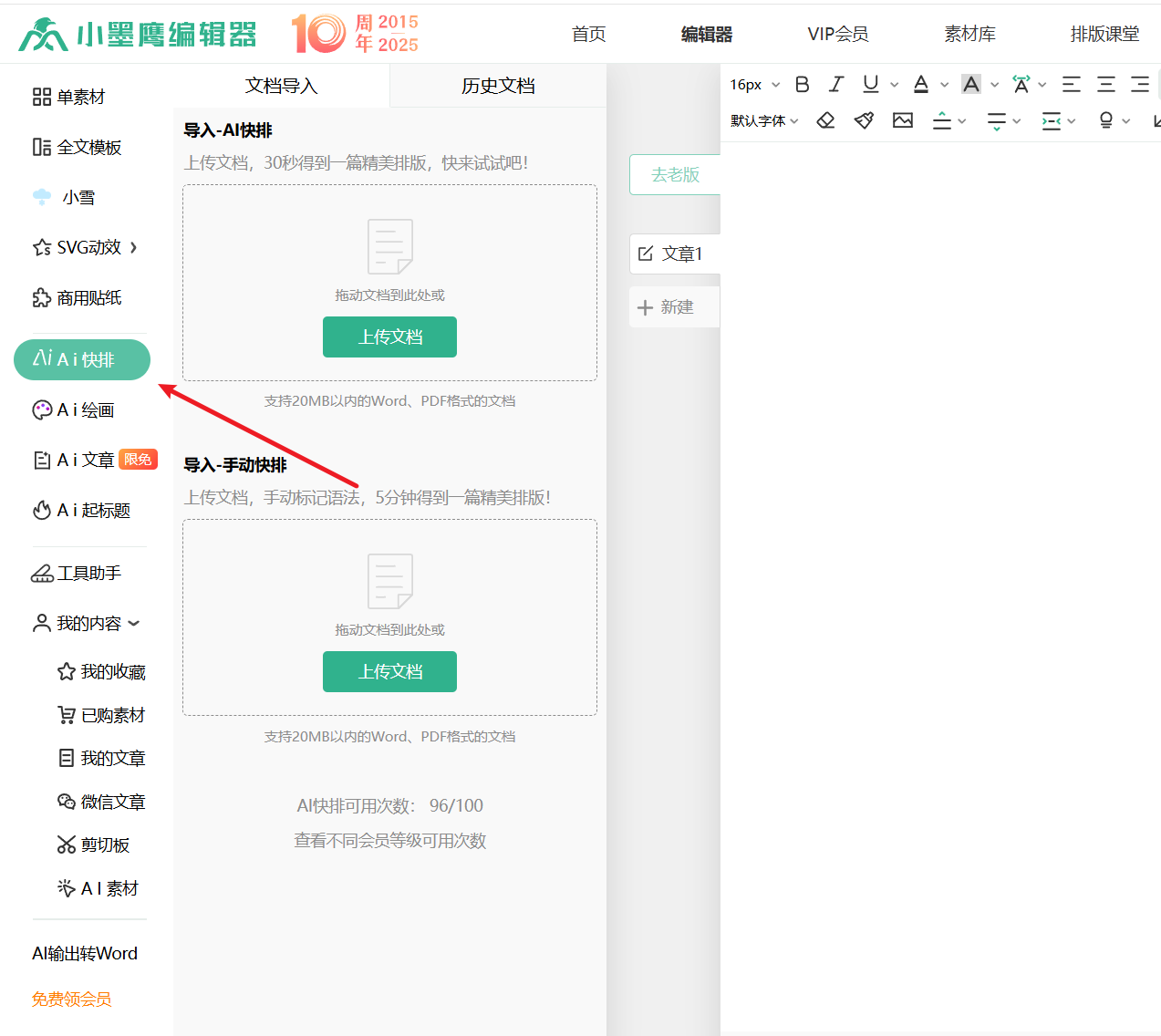Click the center align icon
The image size is (1161, 1036).
tap(1106, 85)
